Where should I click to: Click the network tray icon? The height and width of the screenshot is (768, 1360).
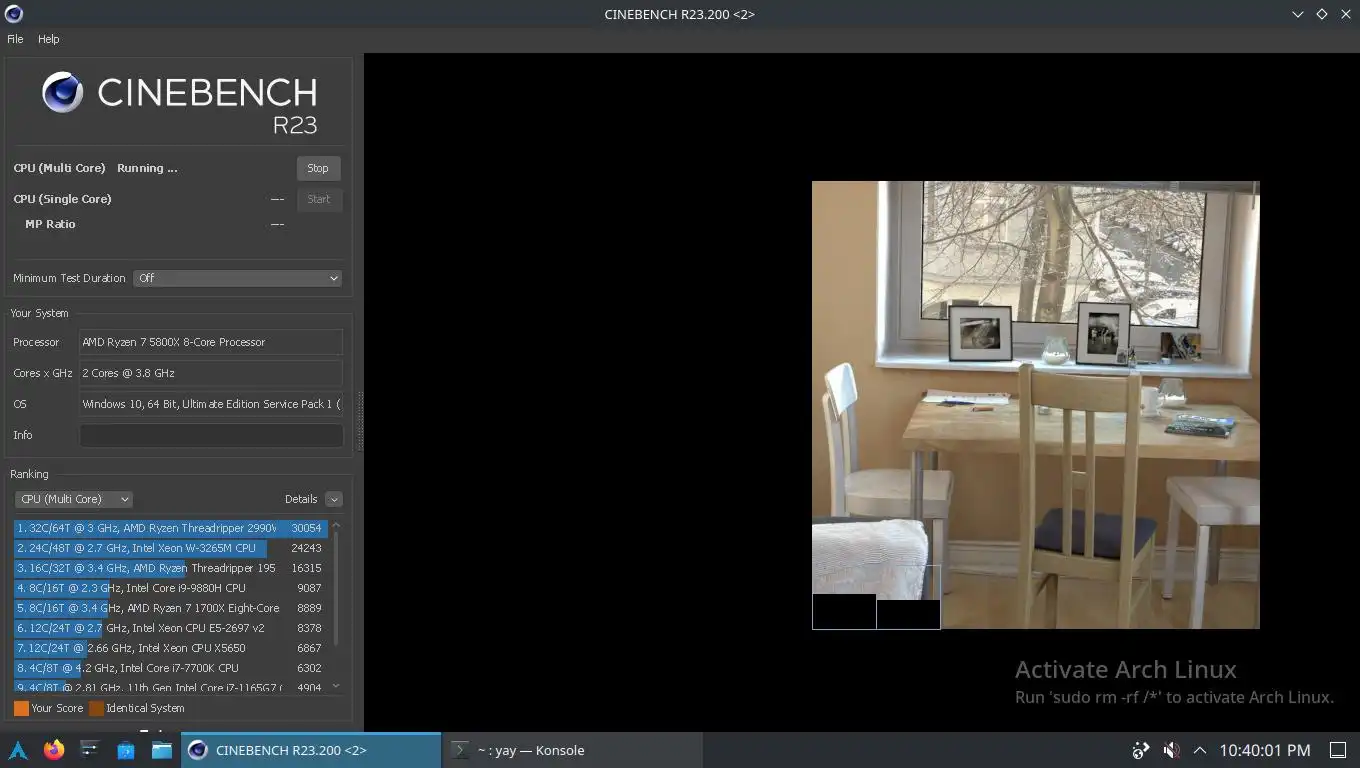click(x=1141, y=750)
